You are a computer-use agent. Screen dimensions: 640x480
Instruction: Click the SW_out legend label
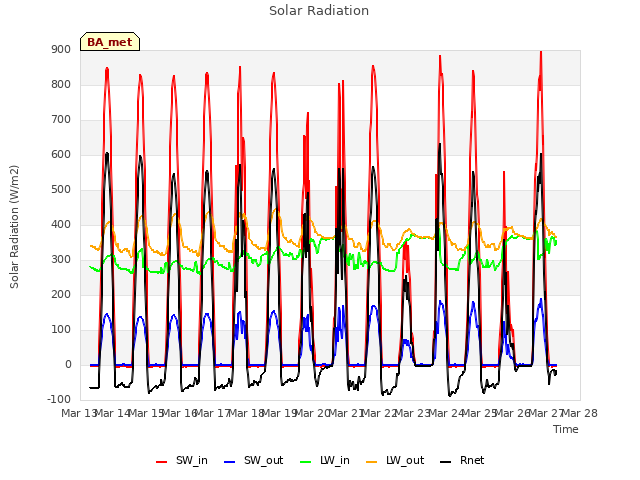[x=264, y=460]
